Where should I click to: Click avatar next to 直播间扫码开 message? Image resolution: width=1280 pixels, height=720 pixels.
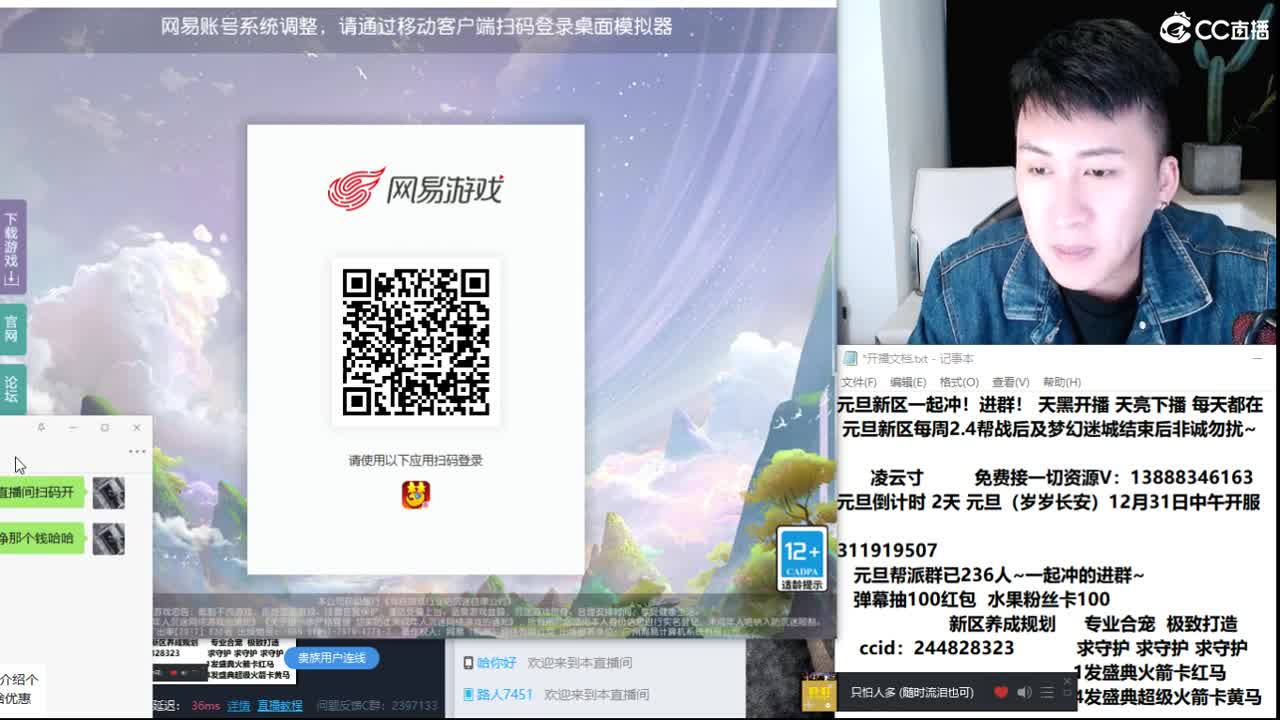click(x=108, y=493)
